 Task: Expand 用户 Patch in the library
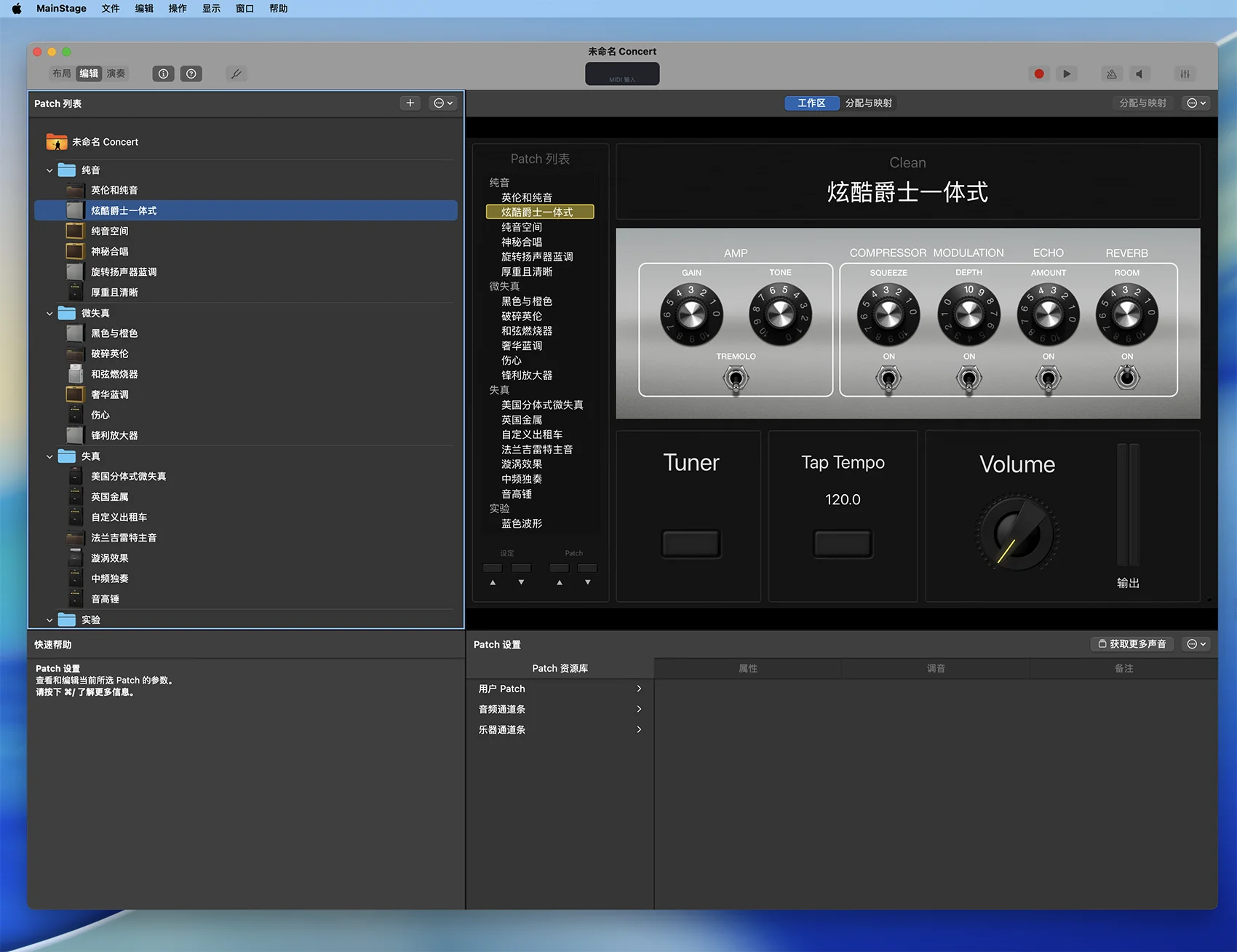pos(560,689)
